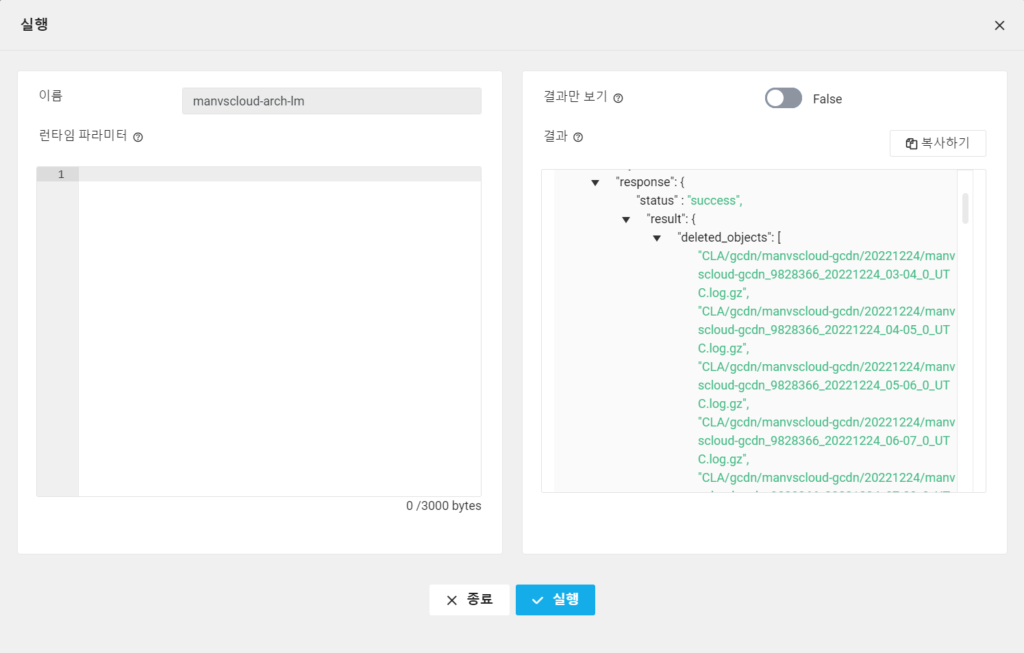The image size is (1024, 653).
Task: Select the success status value in the JSON
Action: (716, 200)
